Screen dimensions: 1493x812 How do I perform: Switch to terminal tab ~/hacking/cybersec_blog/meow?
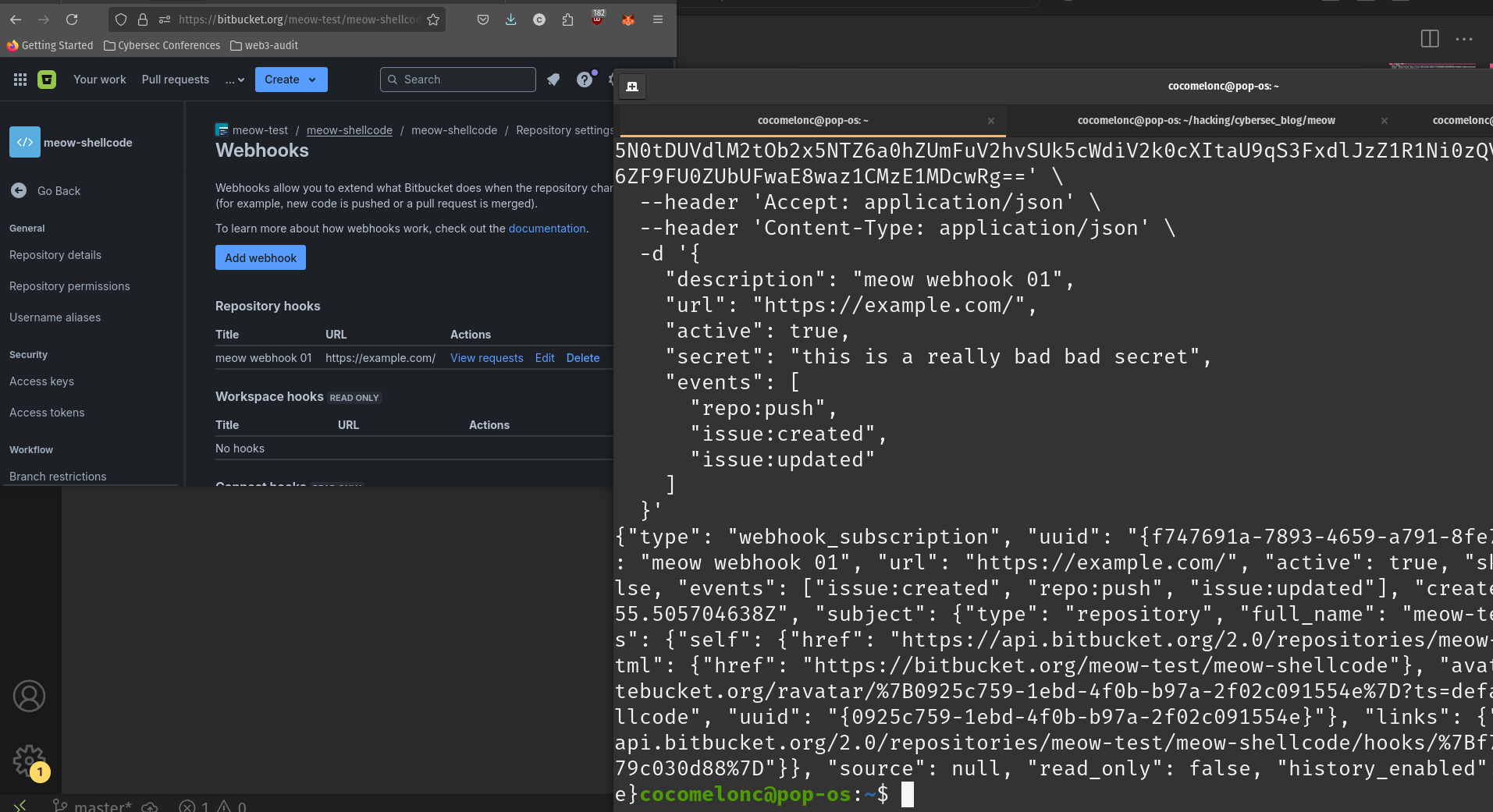(x=1206, y=121)
